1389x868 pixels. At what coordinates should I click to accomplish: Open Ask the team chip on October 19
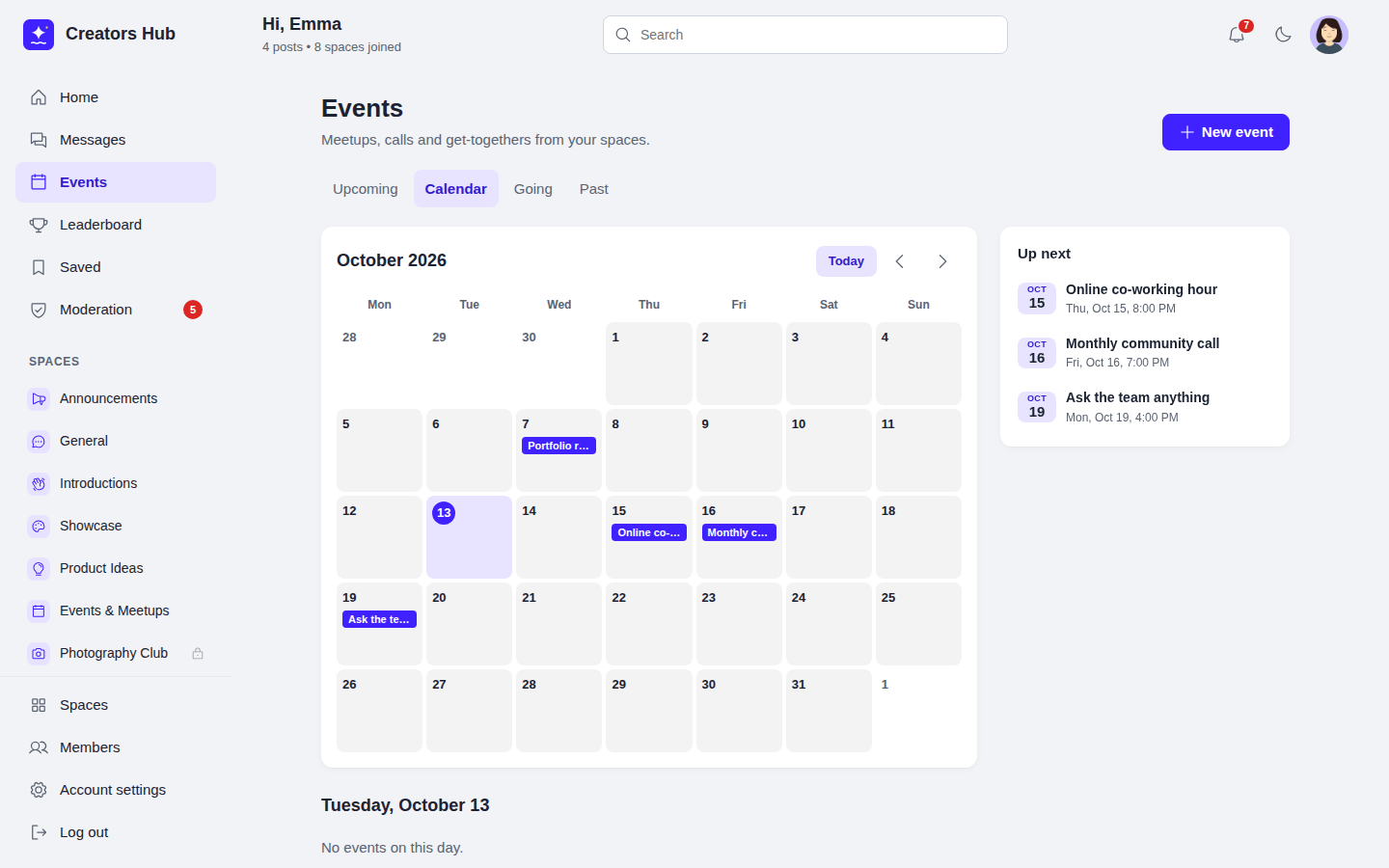coord(379,619)
